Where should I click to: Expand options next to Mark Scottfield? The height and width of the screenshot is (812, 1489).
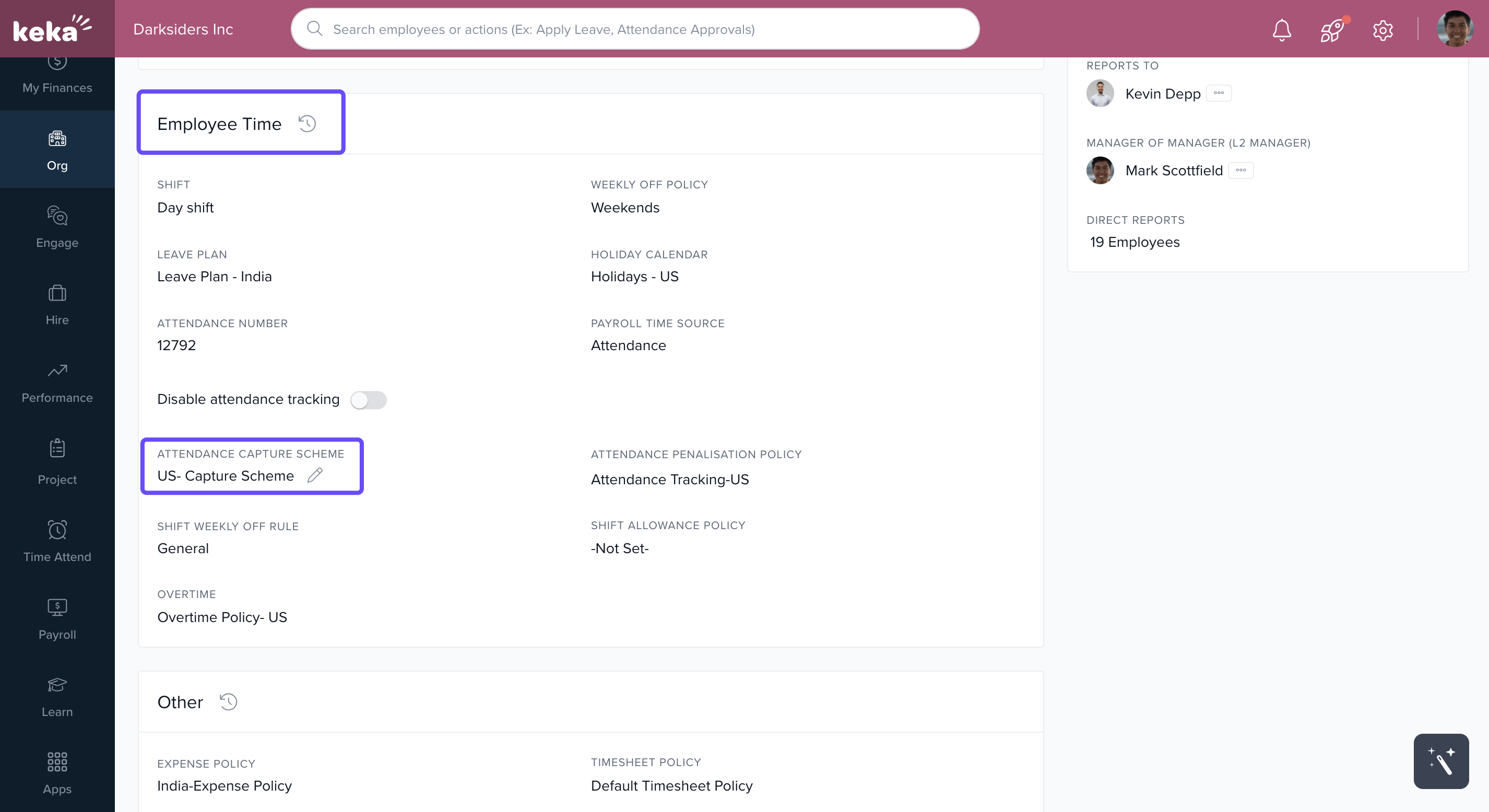coord(1240,171)
